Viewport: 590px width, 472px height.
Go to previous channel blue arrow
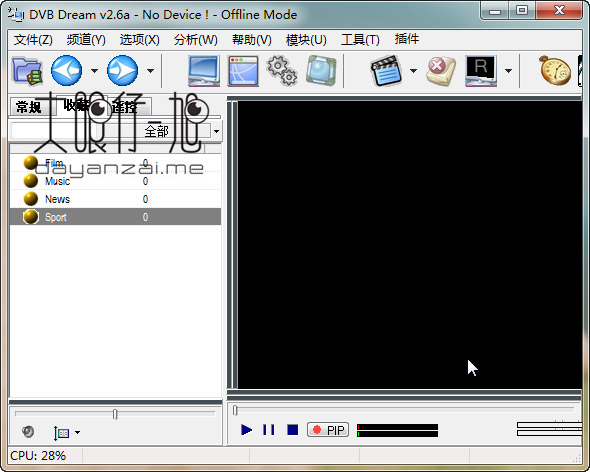[x=67, y=70]
